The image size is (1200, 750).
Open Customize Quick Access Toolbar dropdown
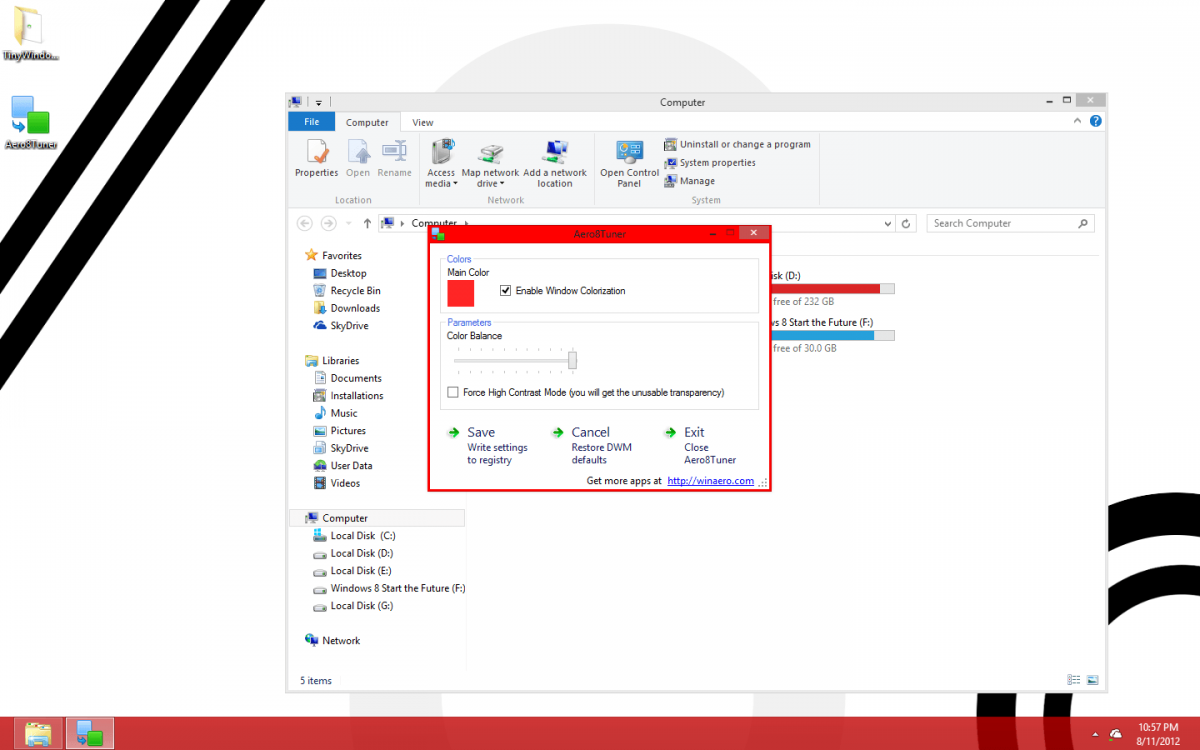point(319,102)
